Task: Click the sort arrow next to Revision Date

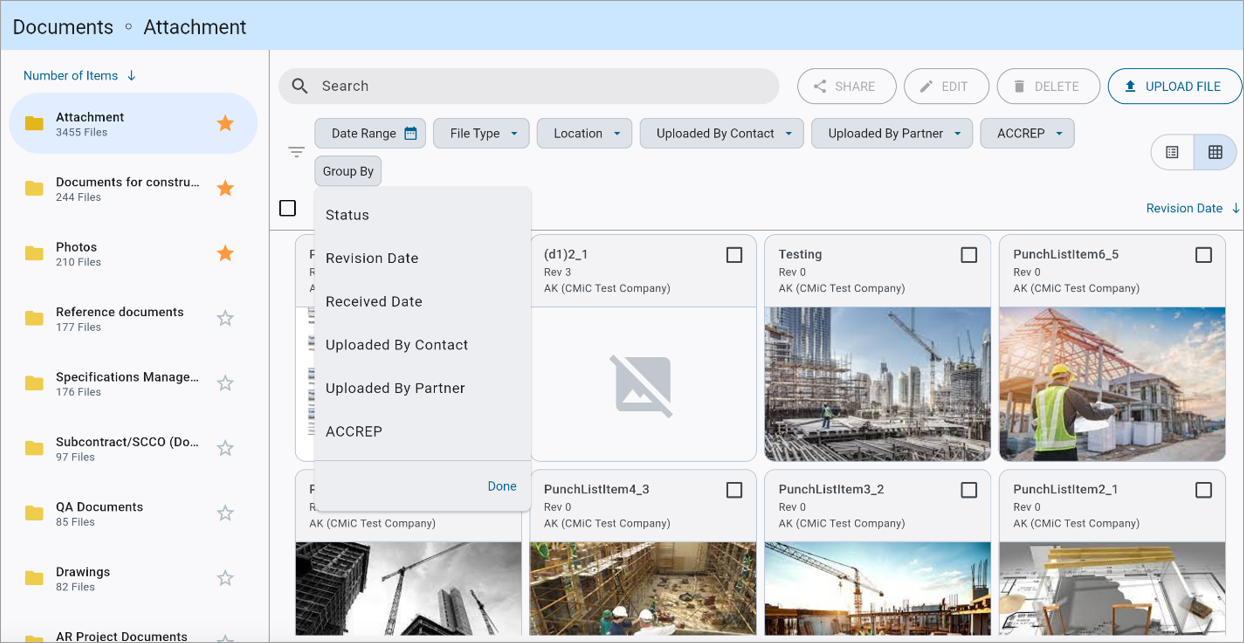Action: [x=1236, y=208]
